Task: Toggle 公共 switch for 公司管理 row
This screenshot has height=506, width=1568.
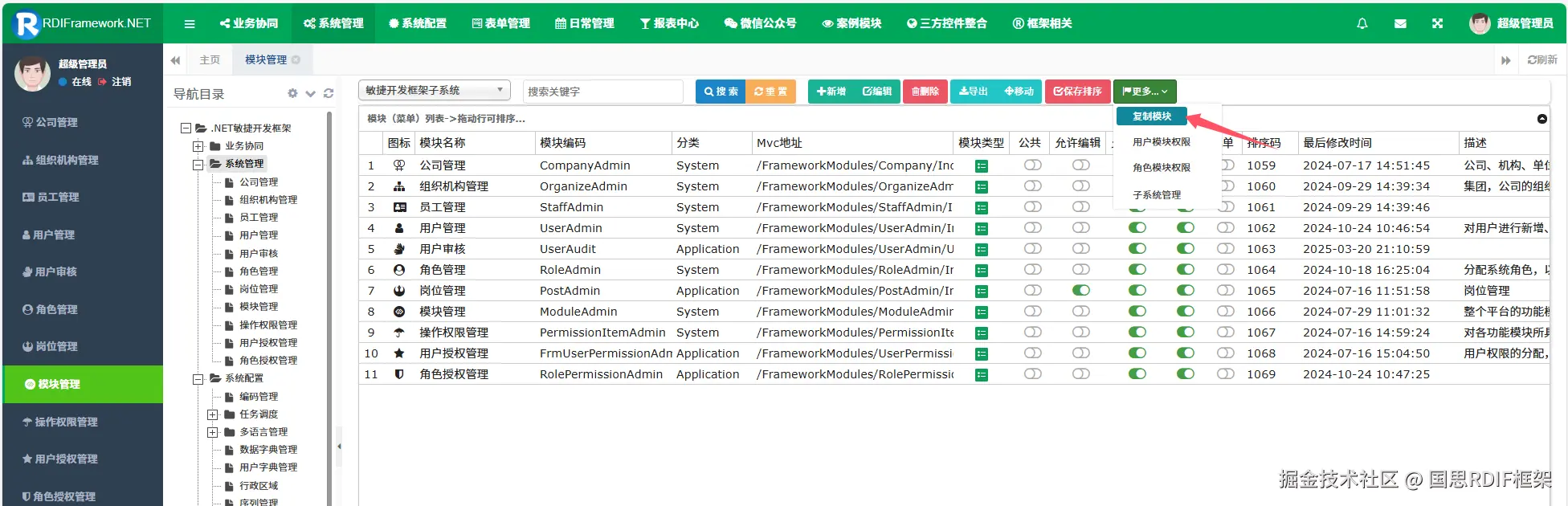Action: pyautogui.click(x=1033, y=165)
